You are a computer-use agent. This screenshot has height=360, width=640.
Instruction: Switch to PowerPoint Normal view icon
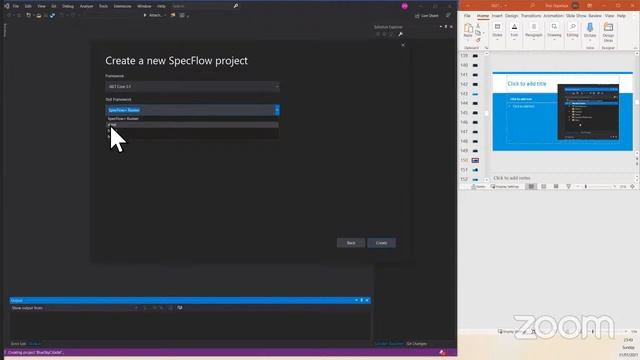click(531, 187)
